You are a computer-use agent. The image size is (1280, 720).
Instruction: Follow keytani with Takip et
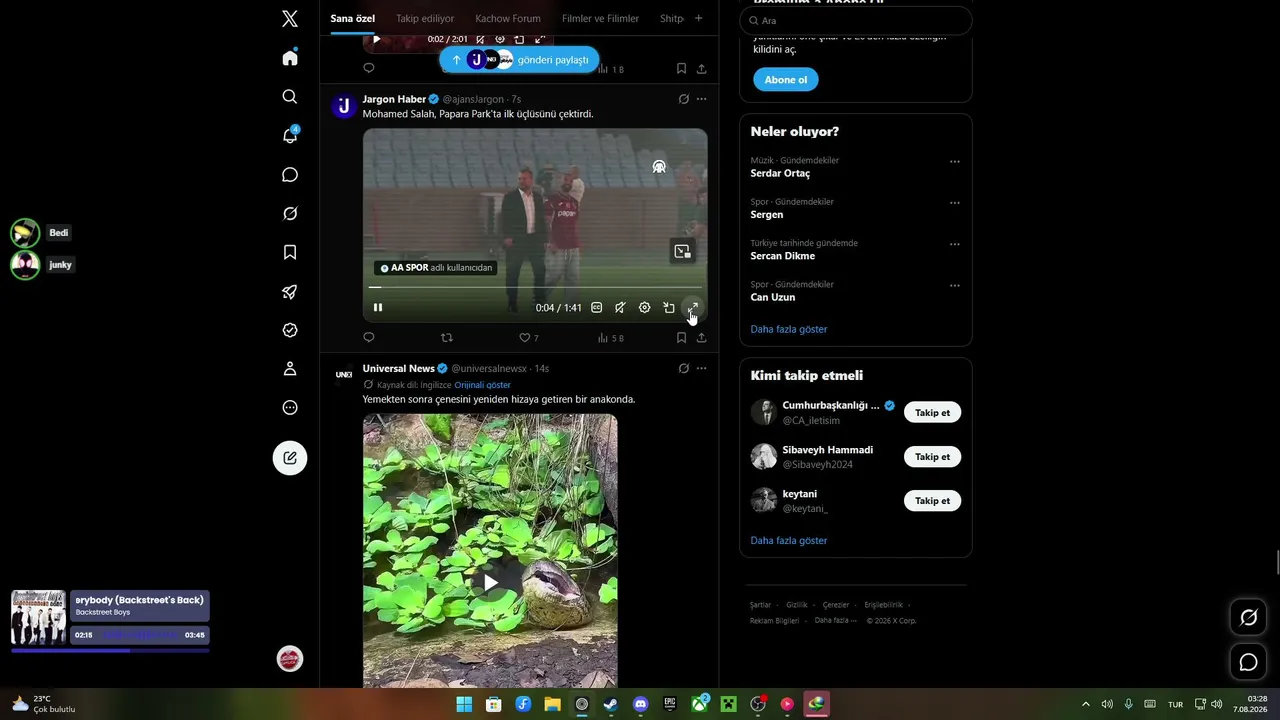(x=932, y=501)
